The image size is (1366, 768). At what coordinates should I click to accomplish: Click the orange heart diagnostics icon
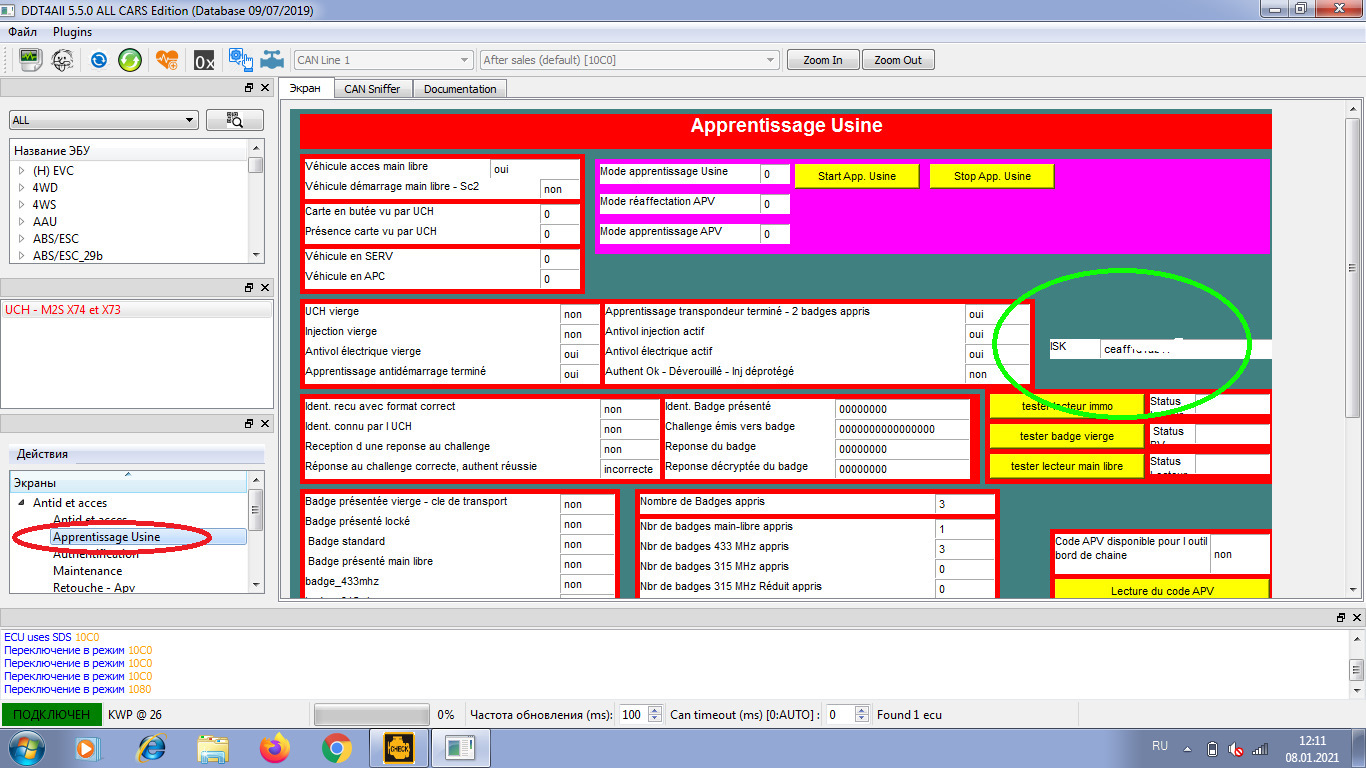point(167,60)
